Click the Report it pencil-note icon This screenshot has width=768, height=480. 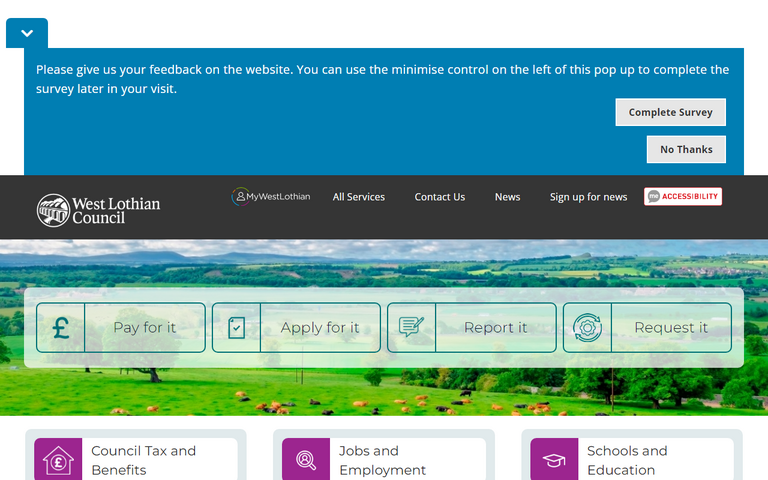[412, 328]
